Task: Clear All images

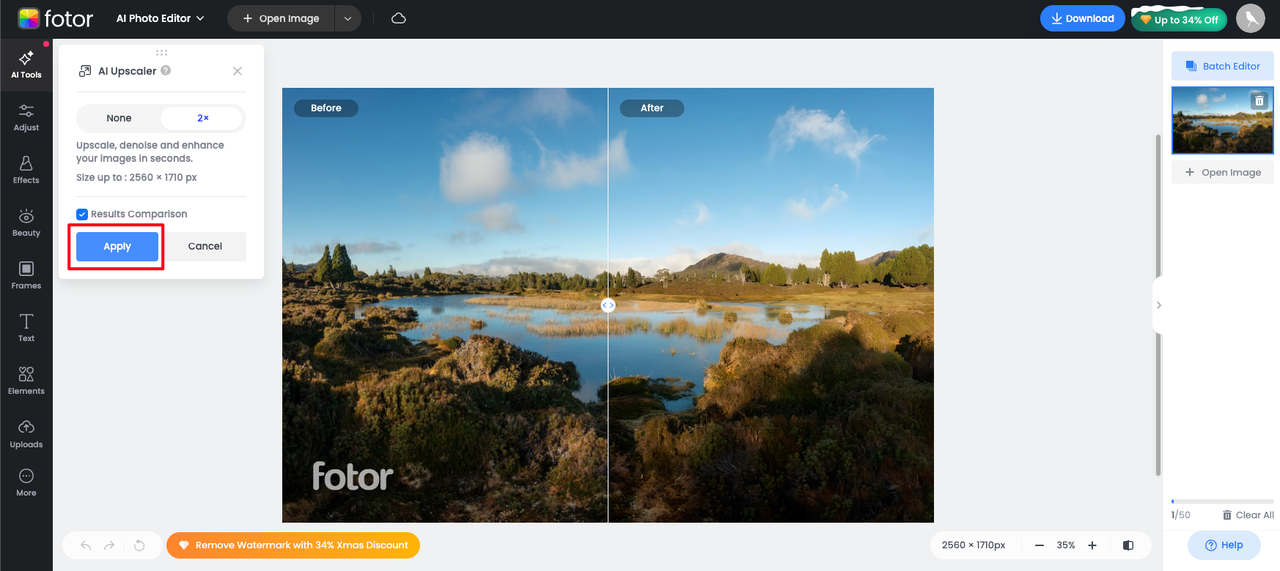Action: (x=1248, y=515)
